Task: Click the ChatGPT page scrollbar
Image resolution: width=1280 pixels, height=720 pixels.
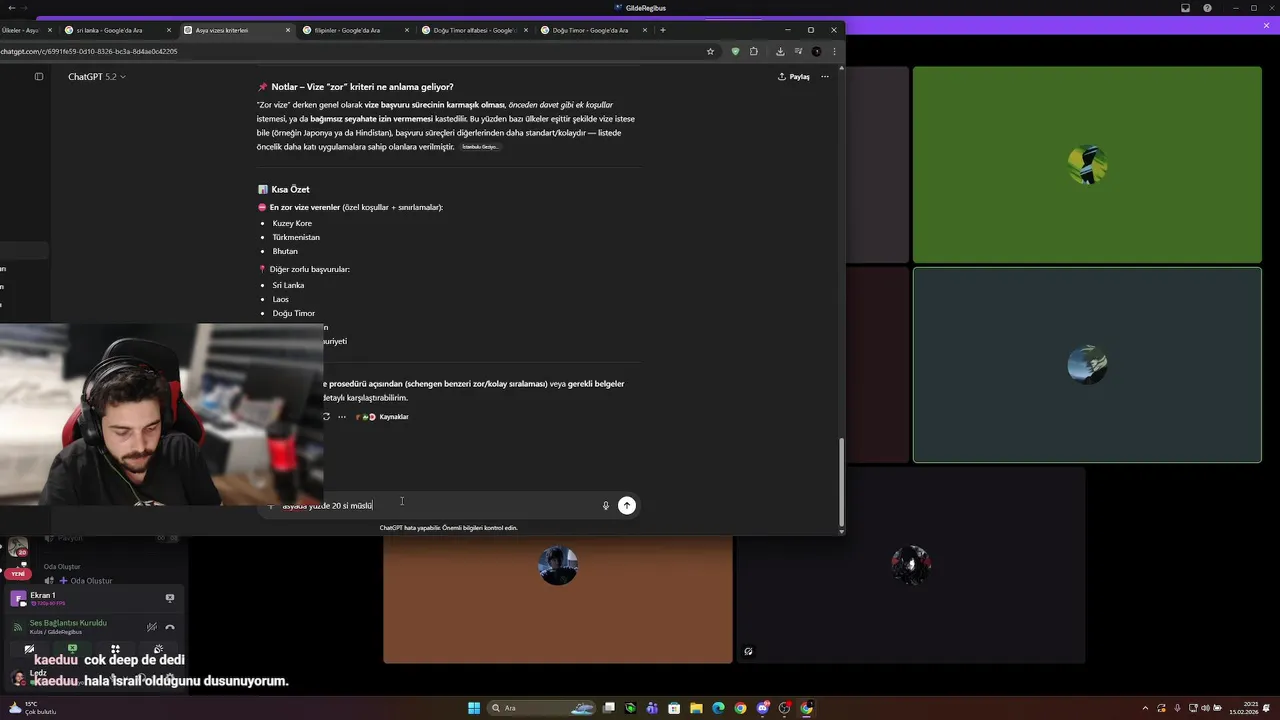Action: point(841,480)
